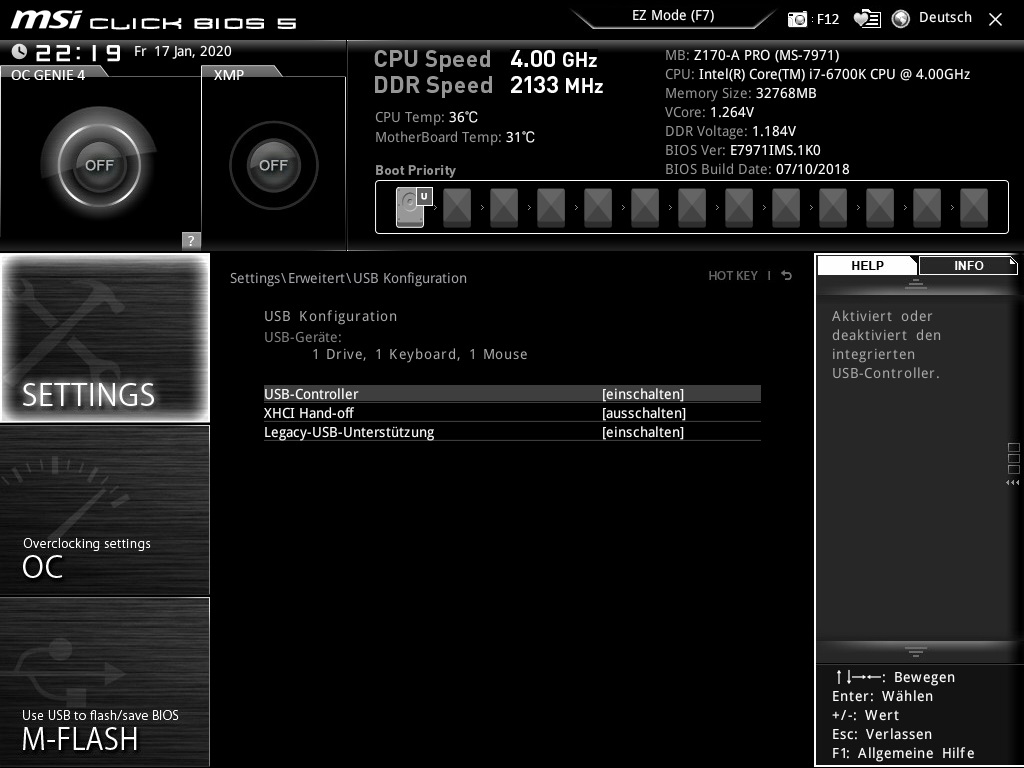Switch to EZ Mode (F7)
Screen dimensions: 1024x768
coord(673,16)
